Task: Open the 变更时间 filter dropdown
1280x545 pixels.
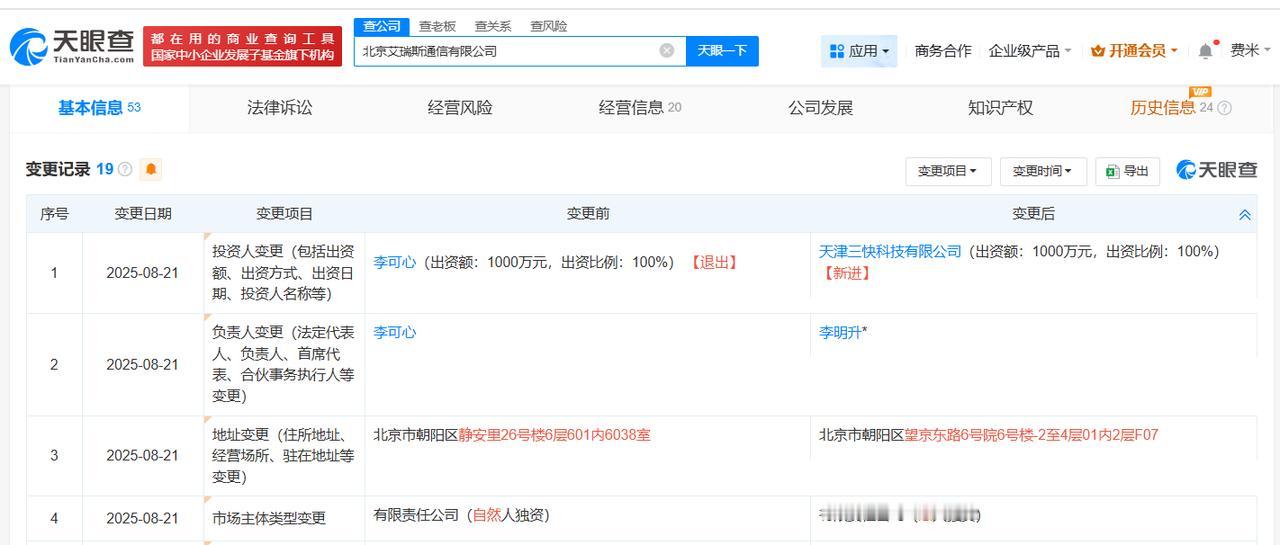Action: pyautogui.click(x=1043, y=171)
